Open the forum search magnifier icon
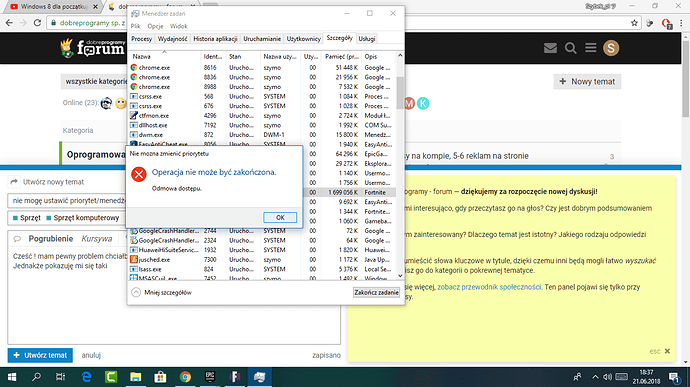Screen dimensions: 690x387 [x=571, y=48]
